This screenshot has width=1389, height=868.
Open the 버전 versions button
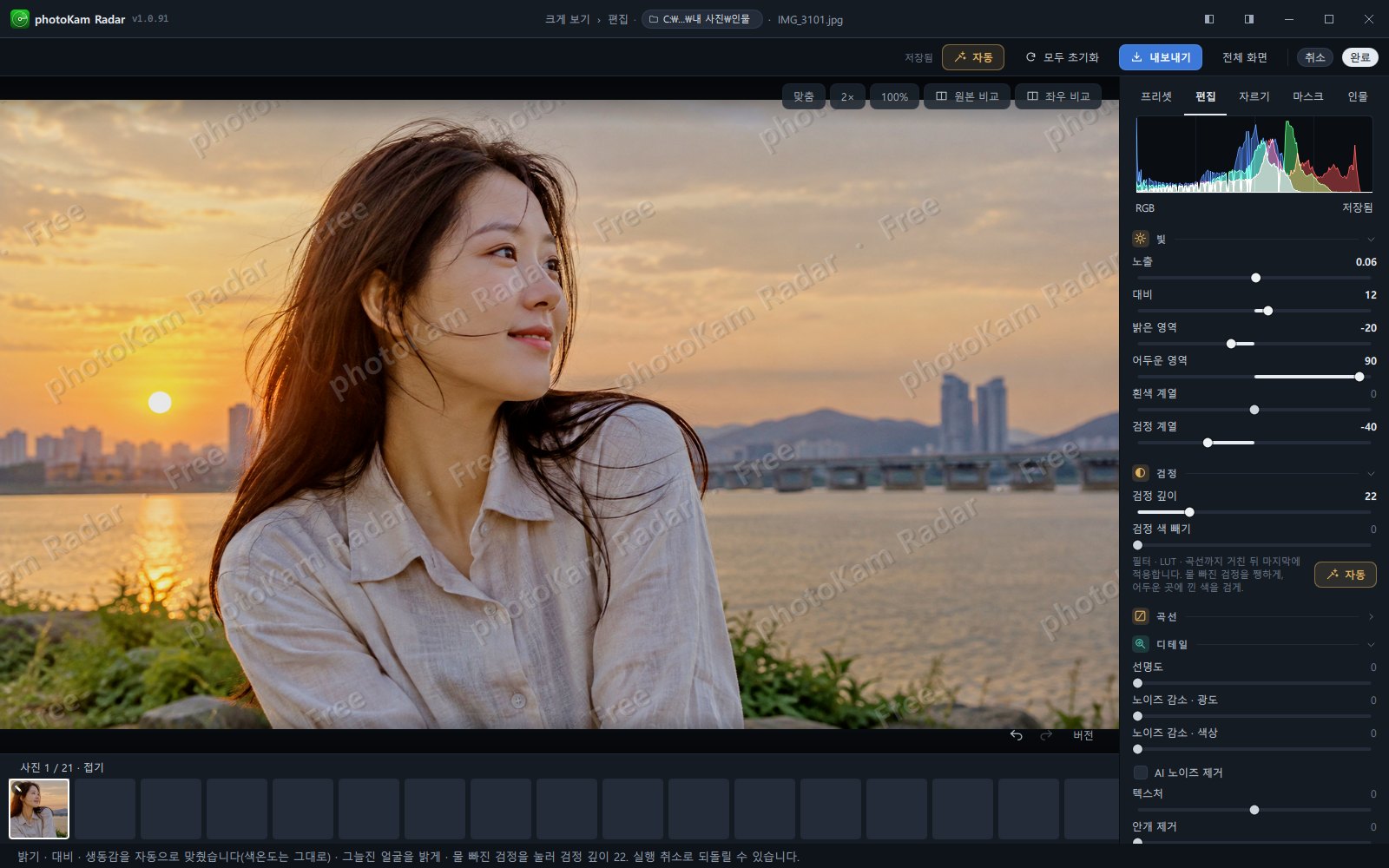1083,735
